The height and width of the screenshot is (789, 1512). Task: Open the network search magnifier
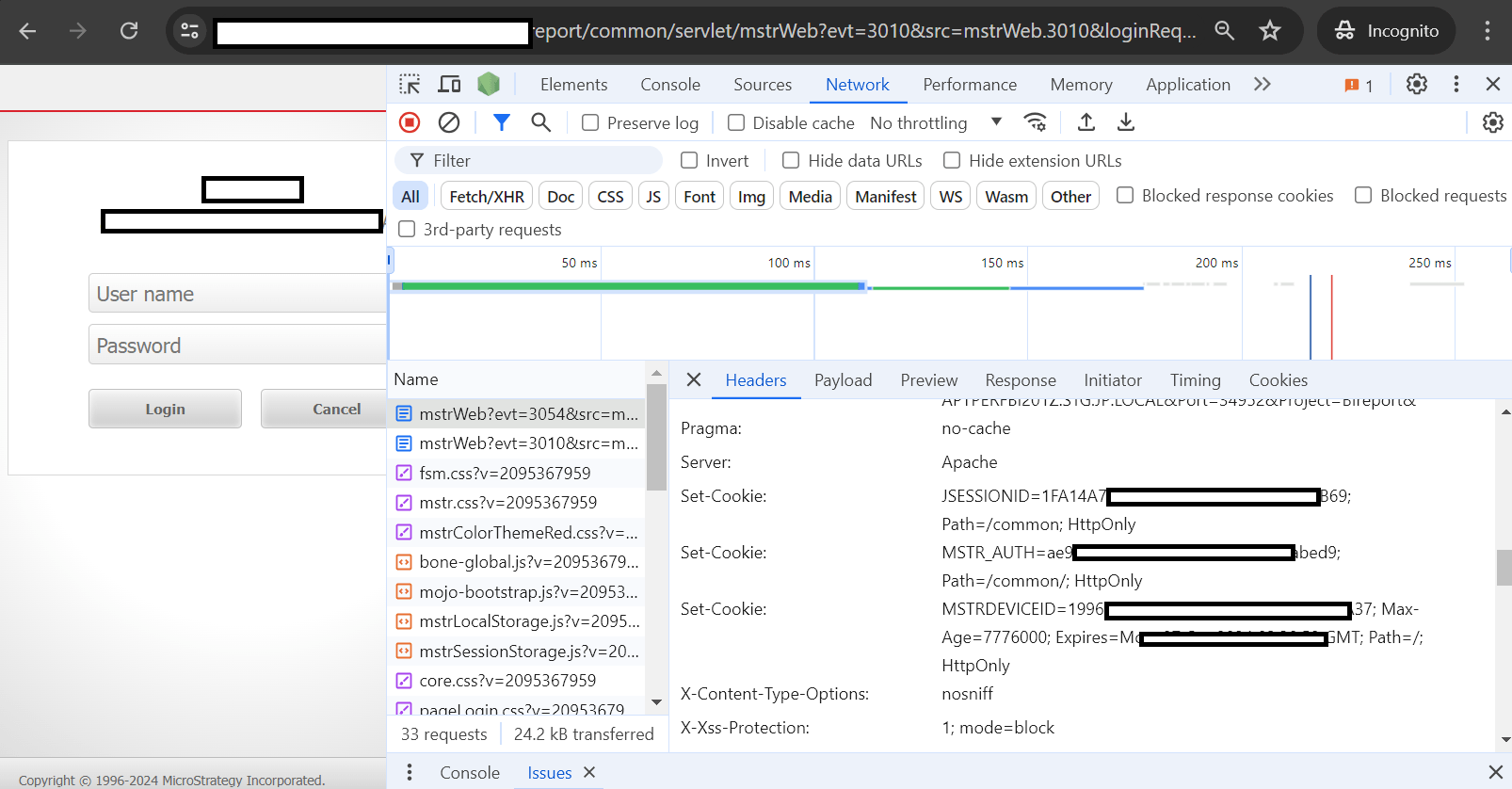tap(540, 122)
